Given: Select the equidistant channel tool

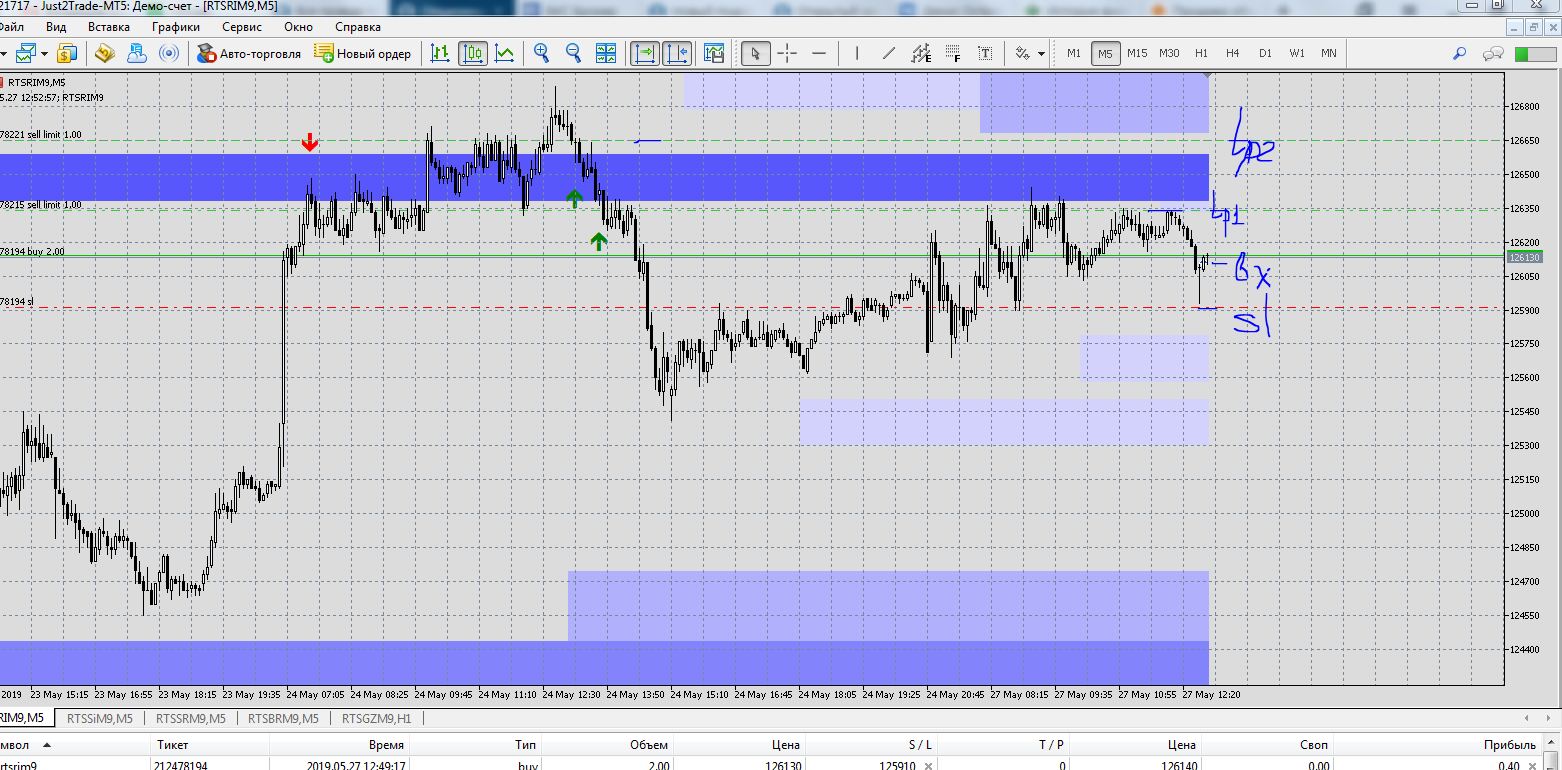Looking at the screenshot, I should [921, 53].
